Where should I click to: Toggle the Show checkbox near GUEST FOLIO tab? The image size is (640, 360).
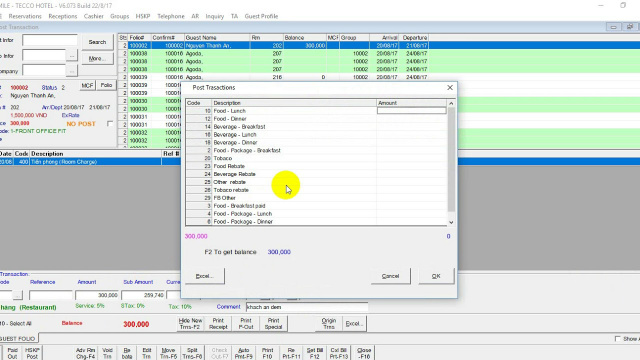pyautogui.click(x=618, y=339)
